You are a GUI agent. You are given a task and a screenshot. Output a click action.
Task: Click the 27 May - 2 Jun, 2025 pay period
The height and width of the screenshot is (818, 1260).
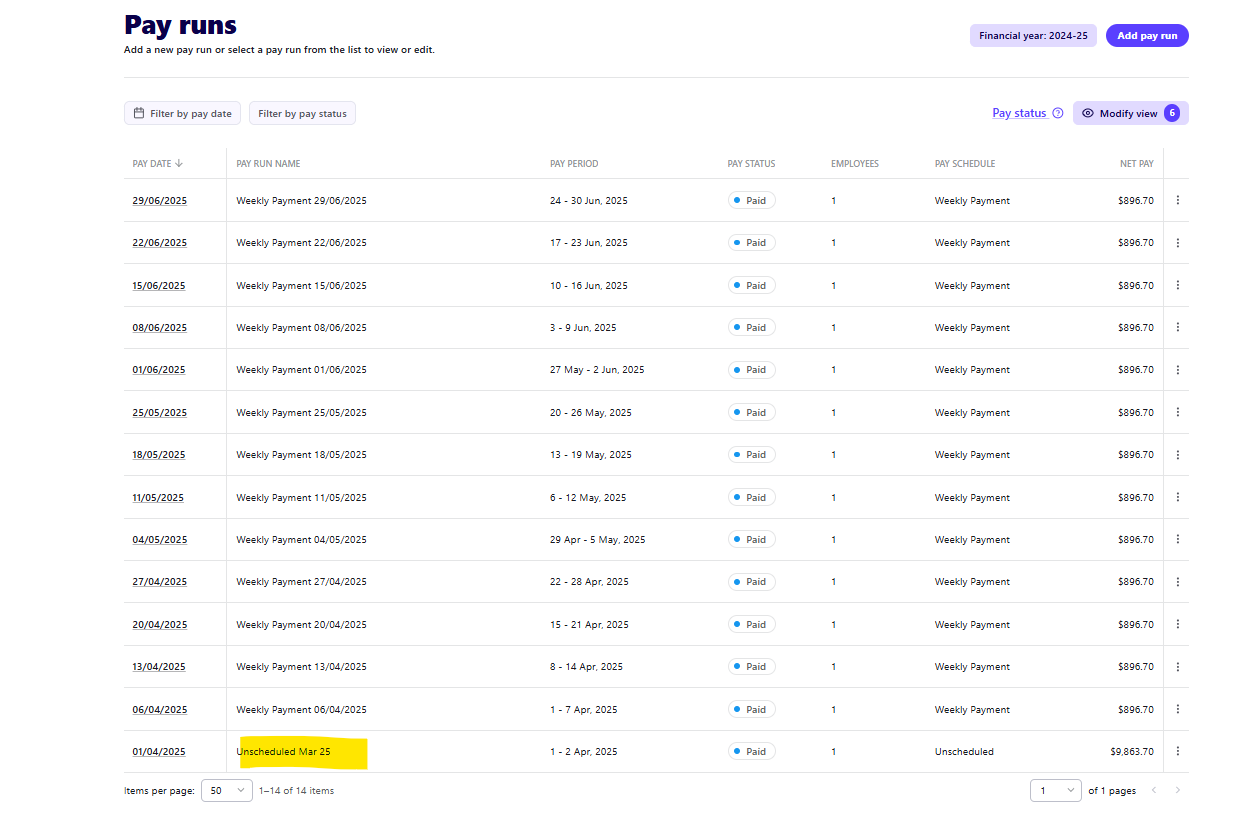point(597,370)
